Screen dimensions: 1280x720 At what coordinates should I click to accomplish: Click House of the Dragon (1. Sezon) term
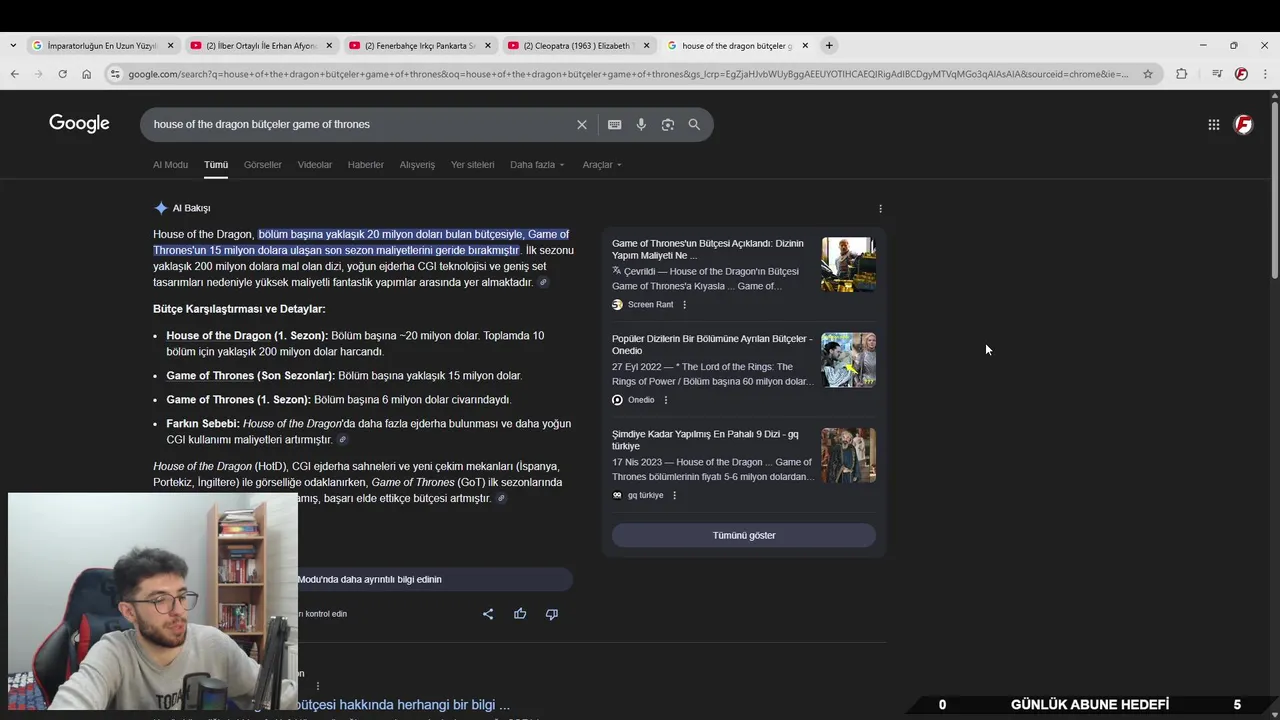pyautogui.click(x=247, y=336)
